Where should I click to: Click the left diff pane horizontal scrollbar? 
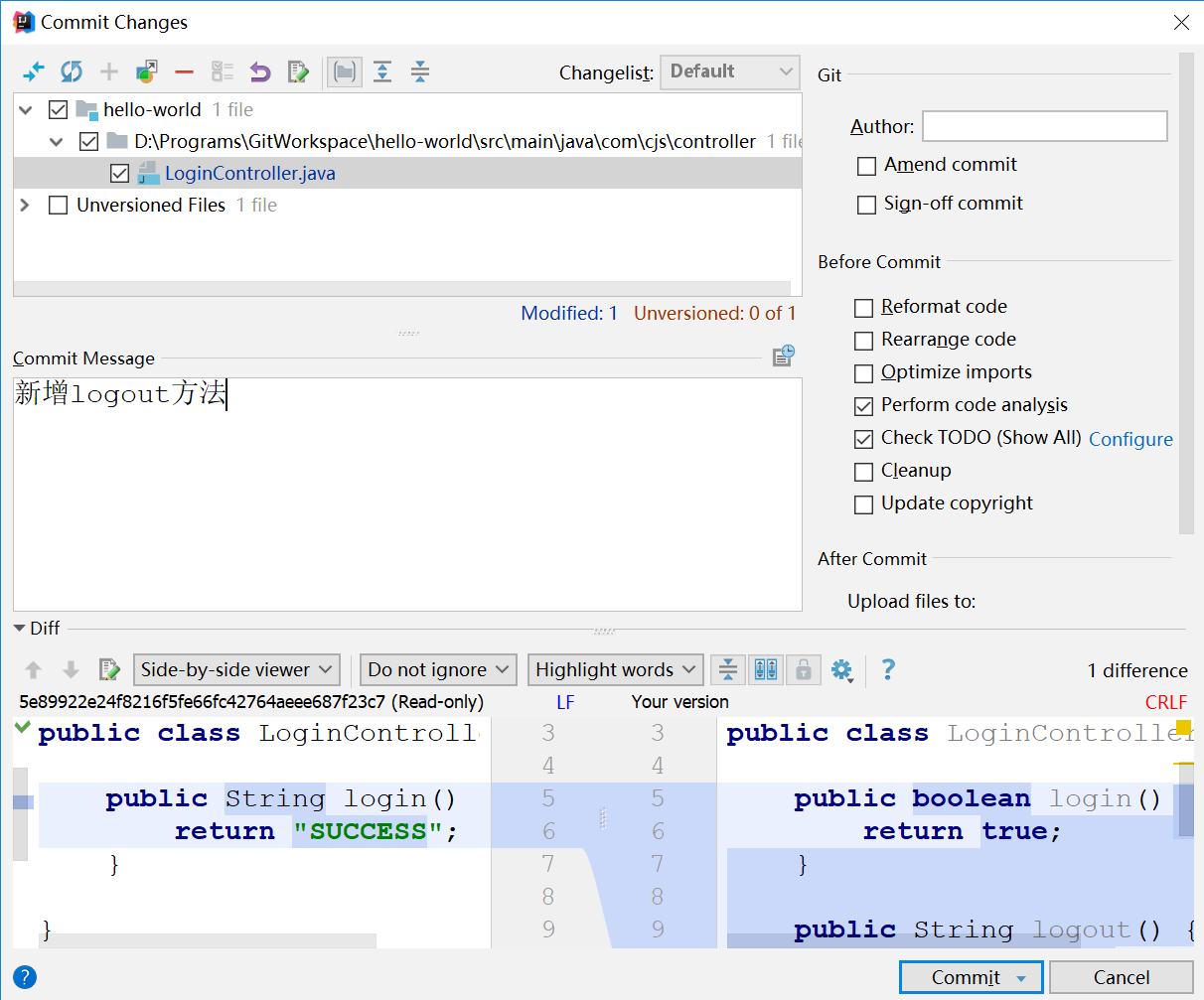pos(209,940)
